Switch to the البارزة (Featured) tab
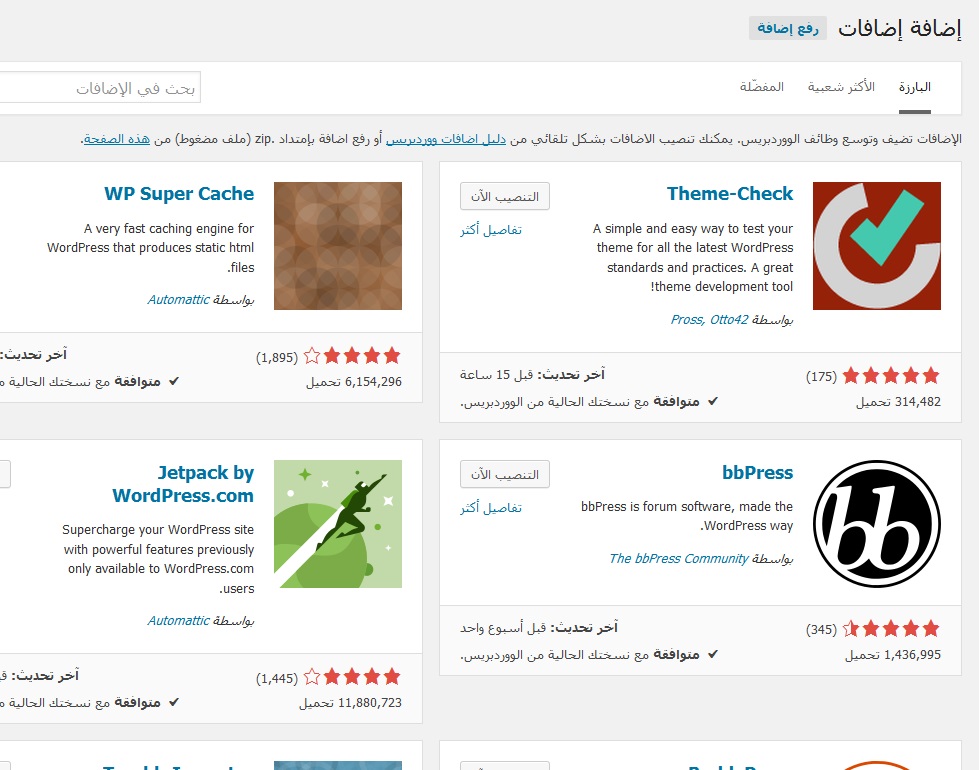Image resolution: width=979 pixels, height=770 pixels. (x=915, y=87)
